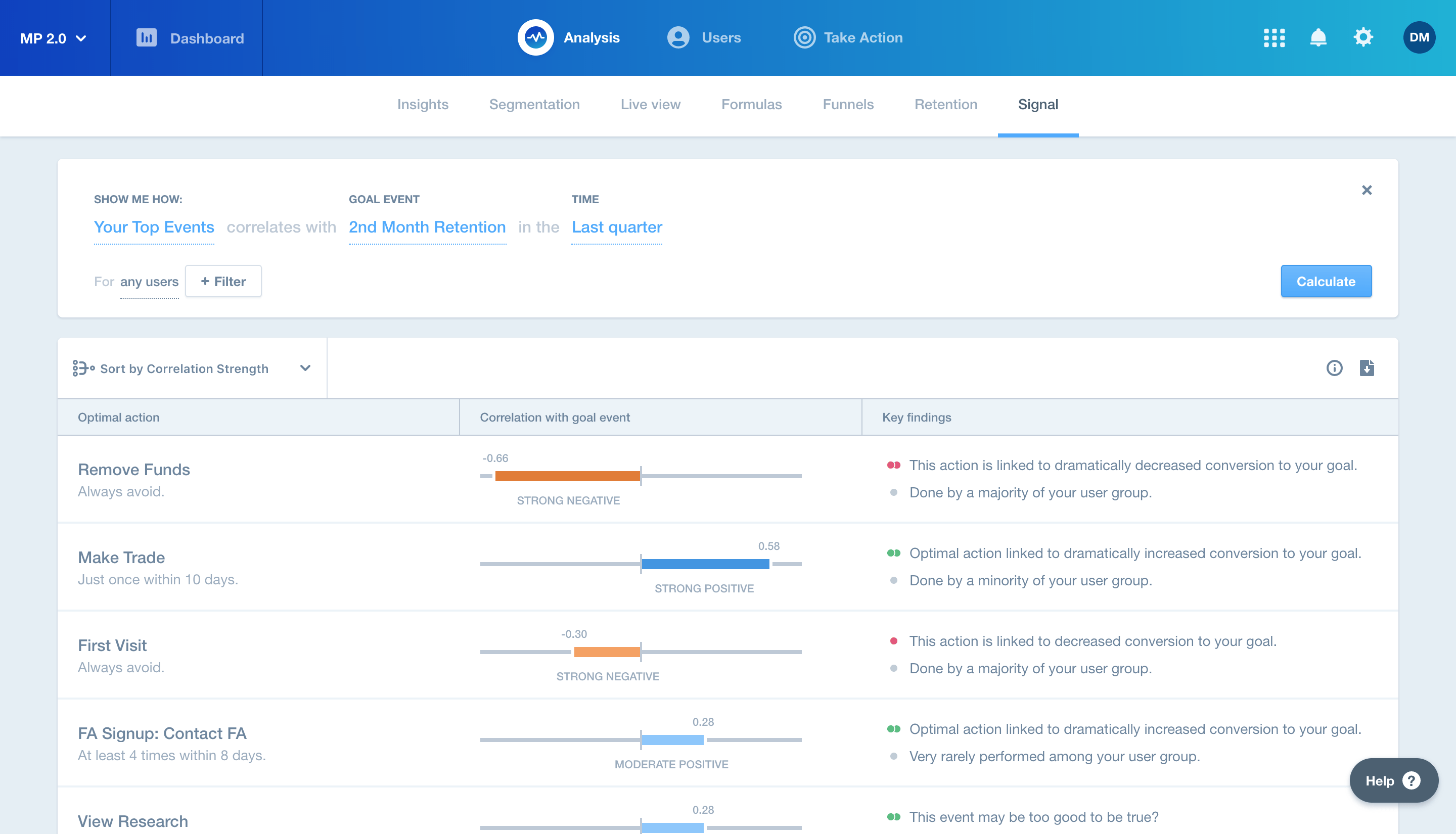Click the 0.58 blue correlation bar
The width and height of the screenshot is (1456, 834).
pyautogui.click(x=705, y=564)
